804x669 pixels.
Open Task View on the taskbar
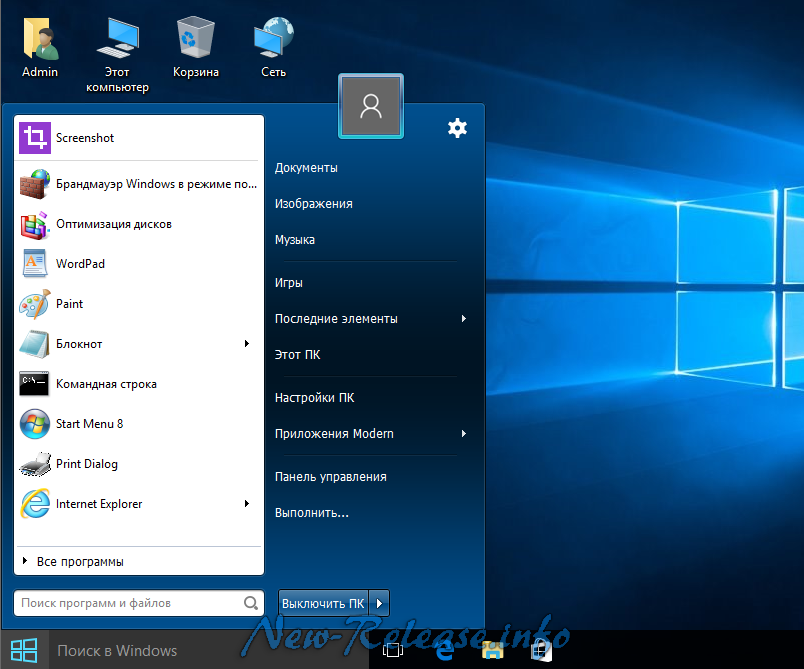393,650
